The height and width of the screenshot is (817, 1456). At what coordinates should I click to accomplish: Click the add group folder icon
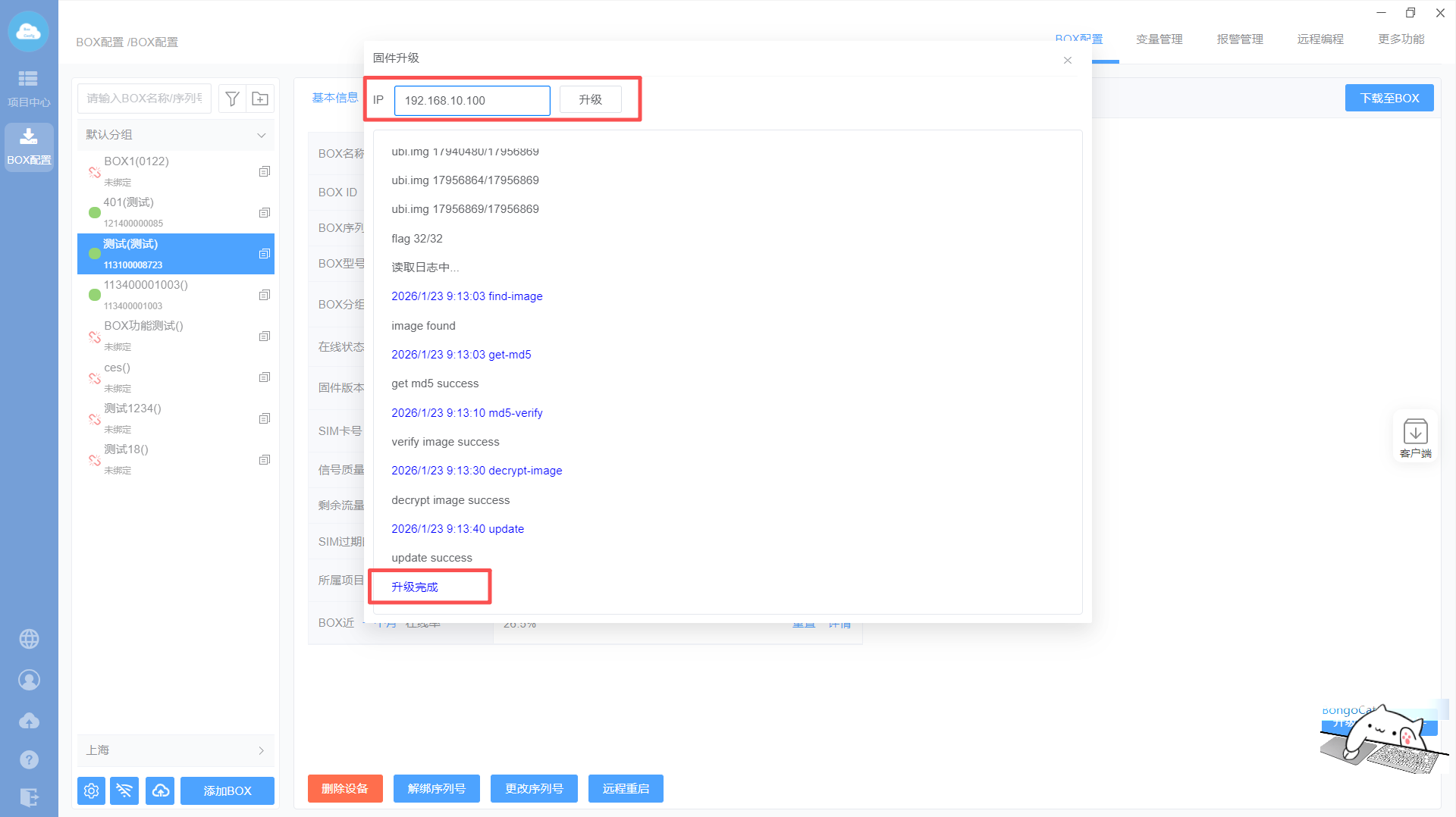click(x=260, y=99)
